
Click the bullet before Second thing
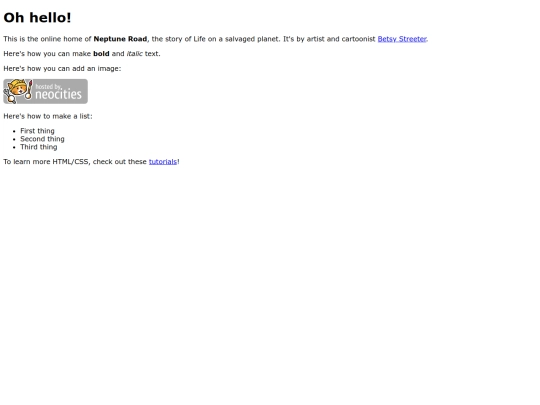click(x=14, y=139)
